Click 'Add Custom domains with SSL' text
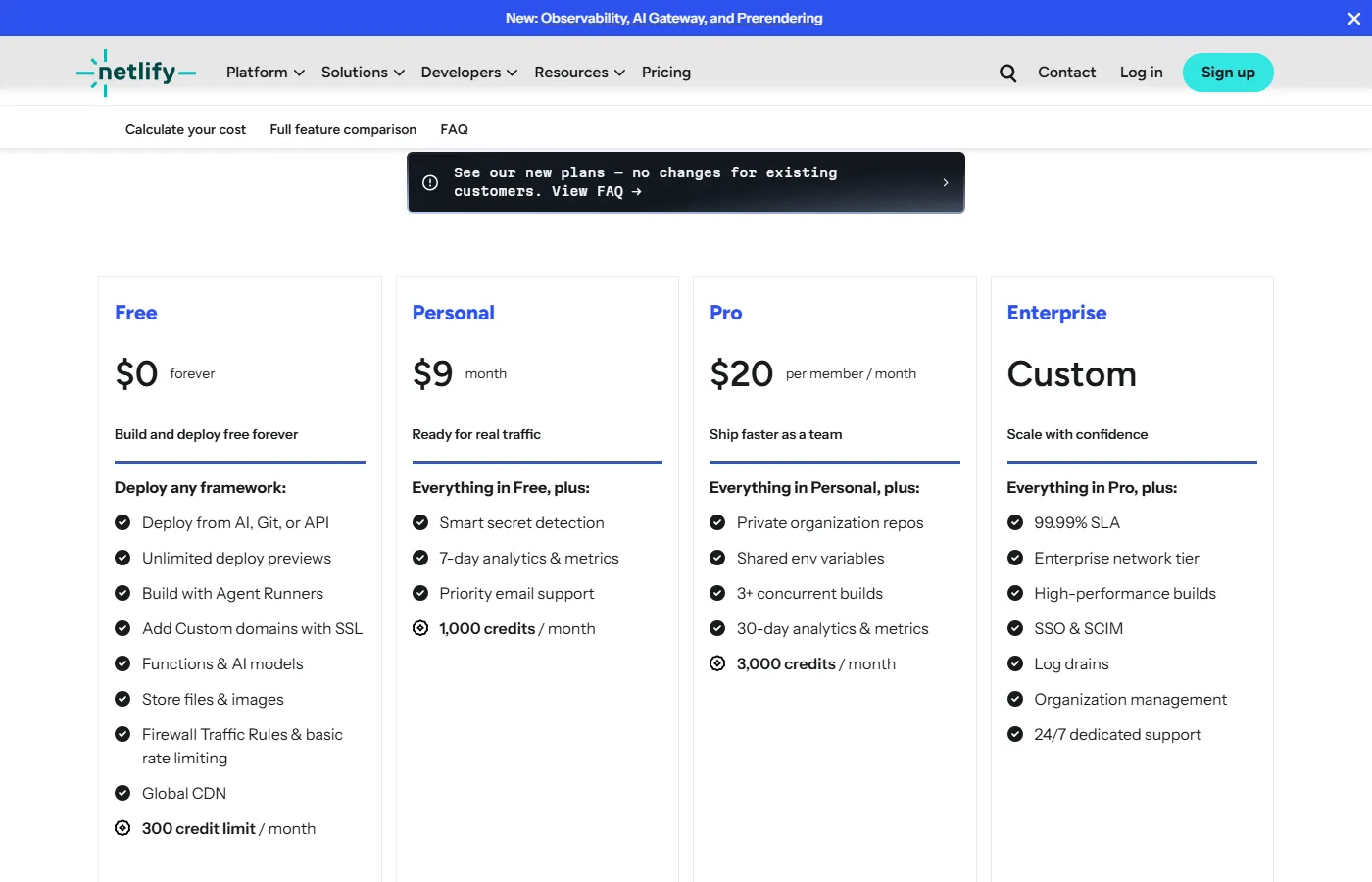 [x=252, y=628]
